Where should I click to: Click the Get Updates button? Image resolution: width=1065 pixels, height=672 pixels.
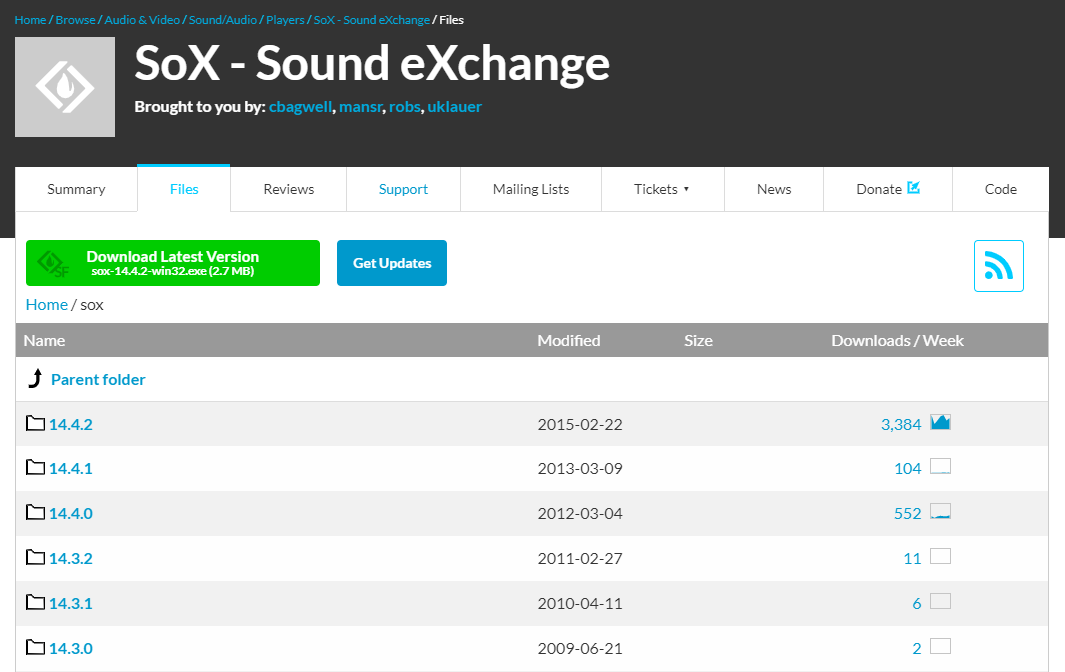click(392, 263)
